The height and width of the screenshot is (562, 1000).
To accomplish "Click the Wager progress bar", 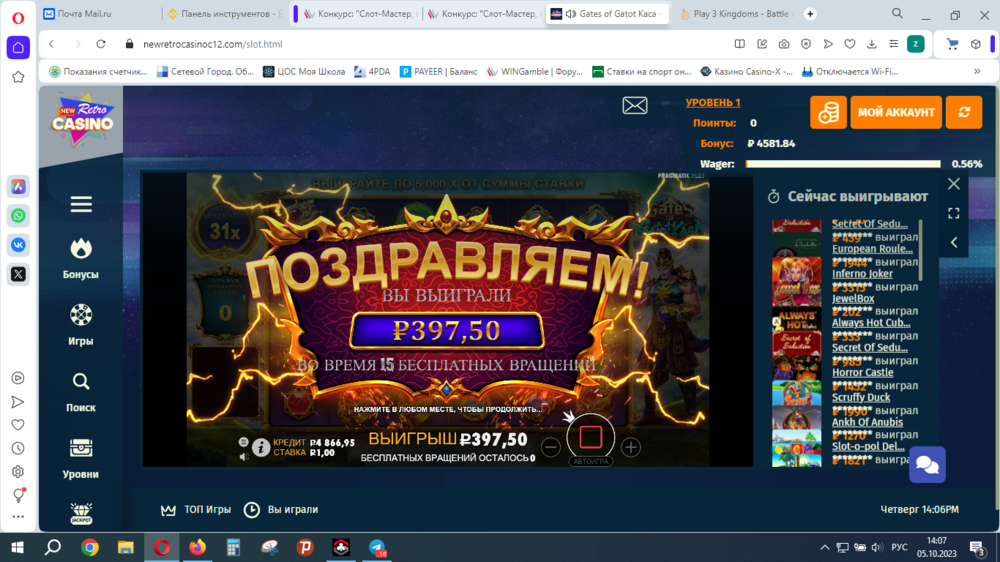I will (842, 164).
